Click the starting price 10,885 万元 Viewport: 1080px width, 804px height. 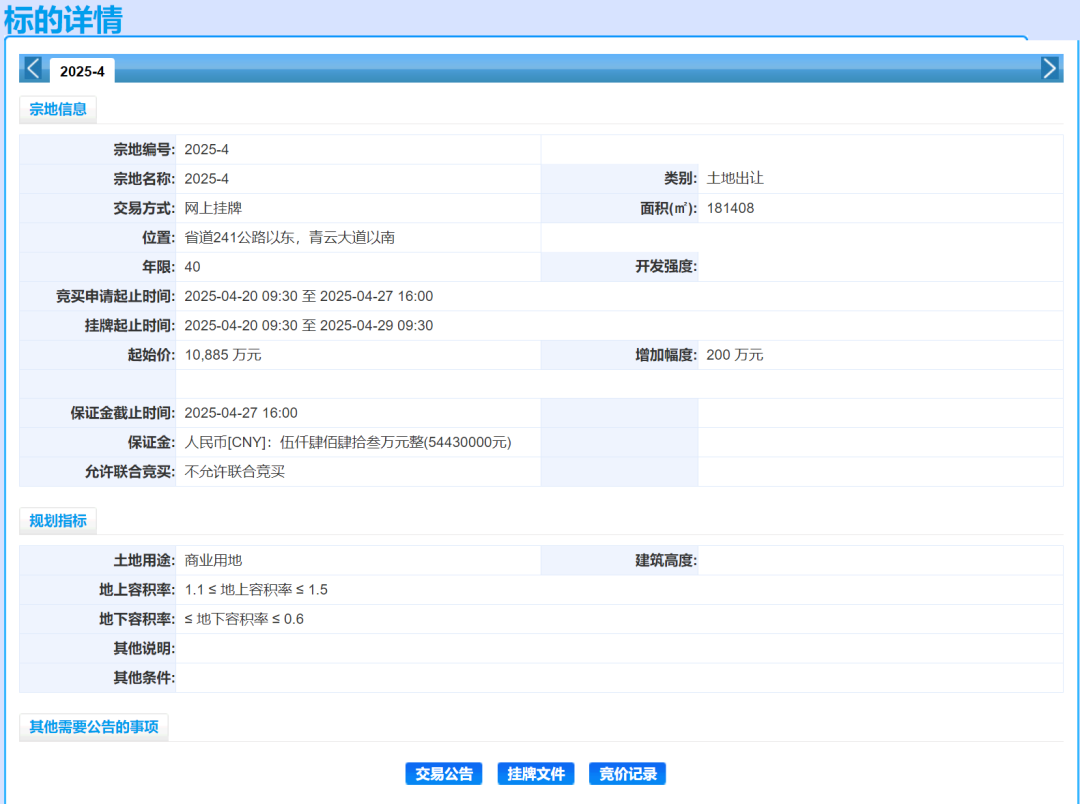pyautogui.click(x=223, y=355)
